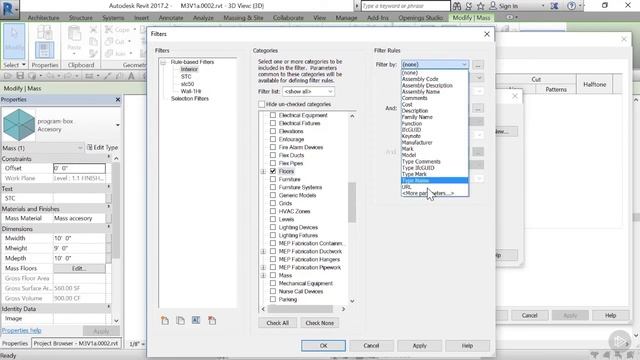This screenshot has width=640, height=360.
Task: Expand the Mass category subcategories
Action: tap(263, 276)
